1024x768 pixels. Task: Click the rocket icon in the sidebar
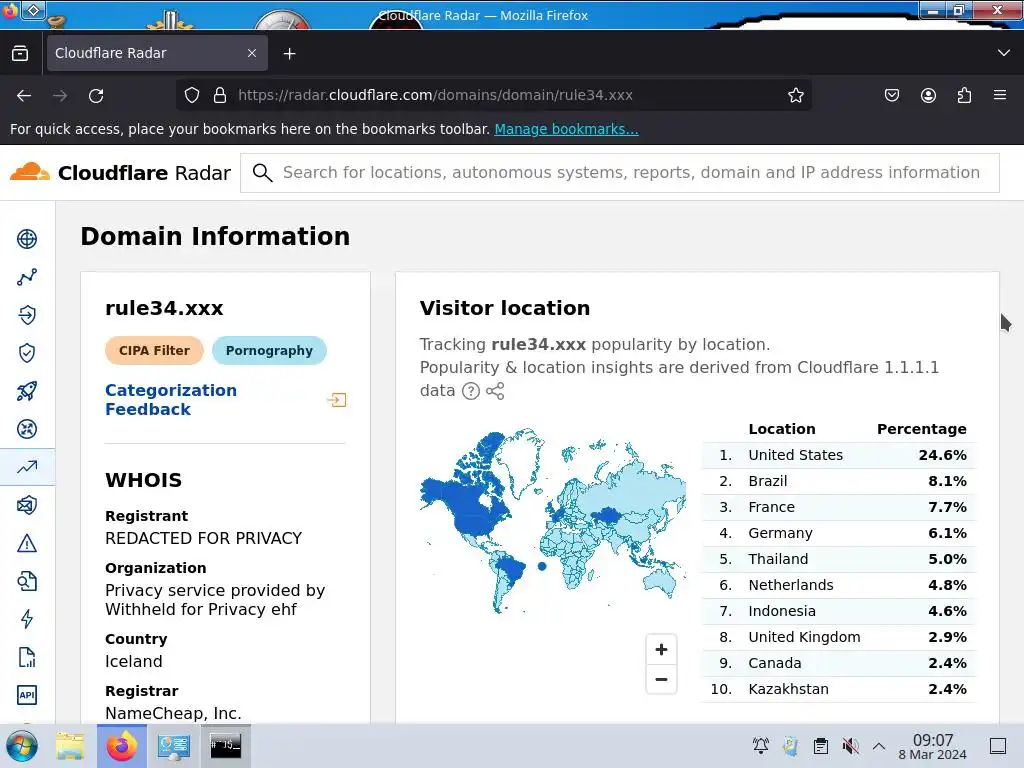27,391
